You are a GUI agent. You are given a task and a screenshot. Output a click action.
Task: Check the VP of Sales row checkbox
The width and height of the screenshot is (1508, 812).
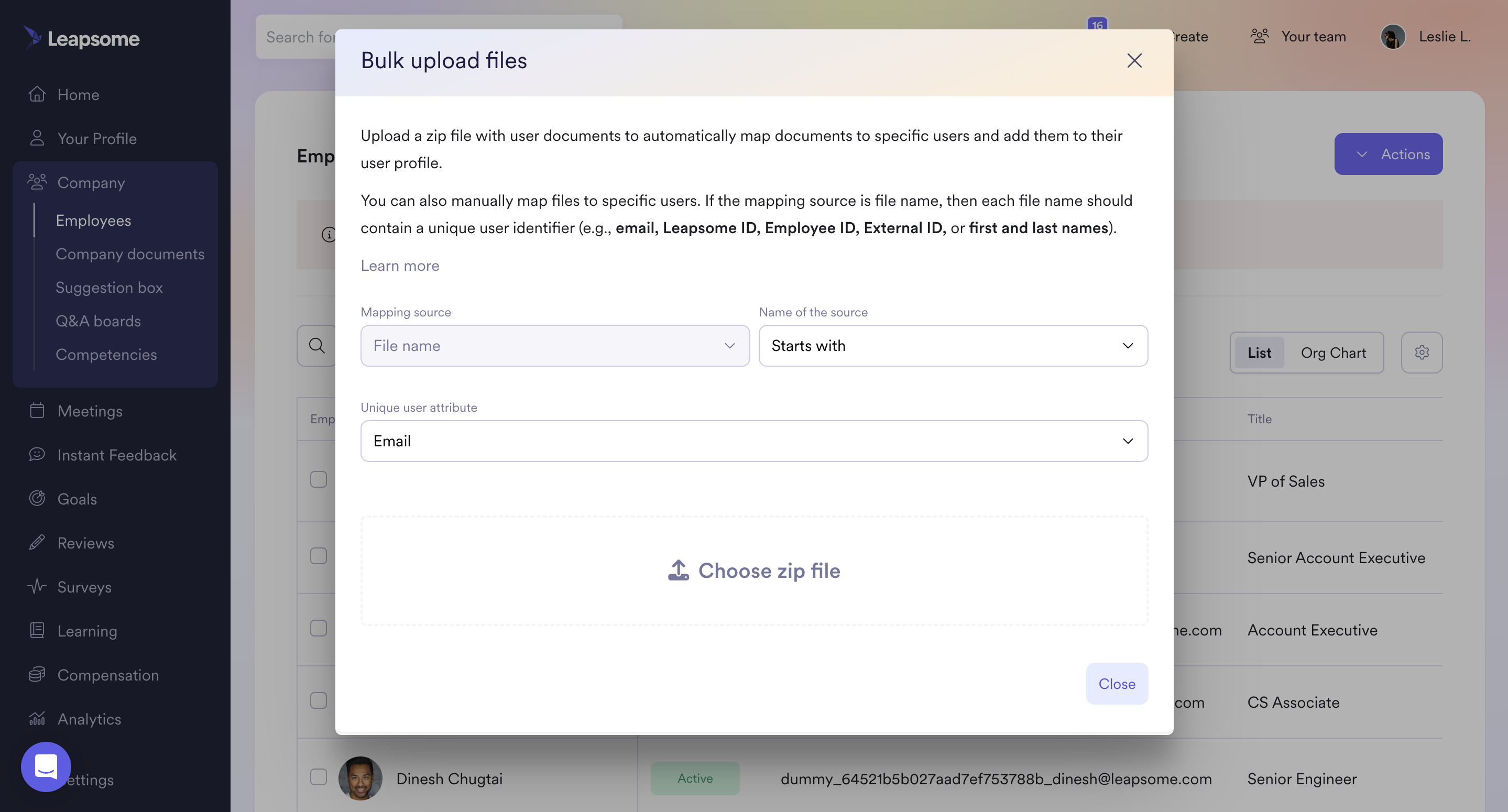pyautogui.click(x=318, y=479)
